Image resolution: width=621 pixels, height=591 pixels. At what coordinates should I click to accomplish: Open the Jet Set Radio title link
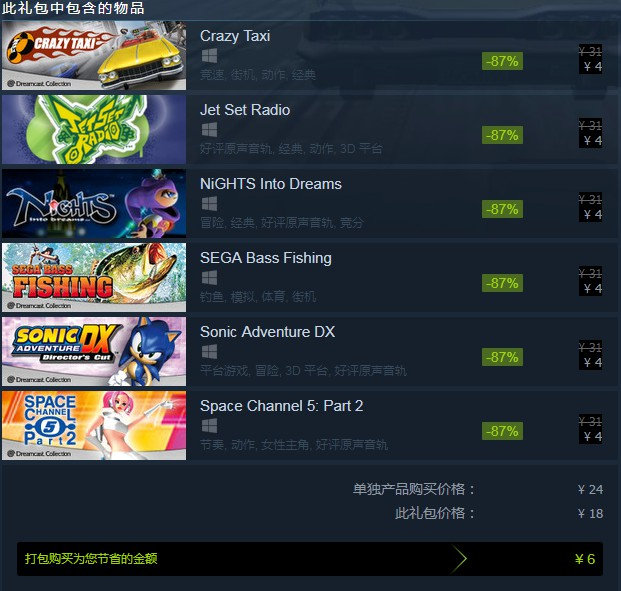pyautogui.click(x=245, y=110)
